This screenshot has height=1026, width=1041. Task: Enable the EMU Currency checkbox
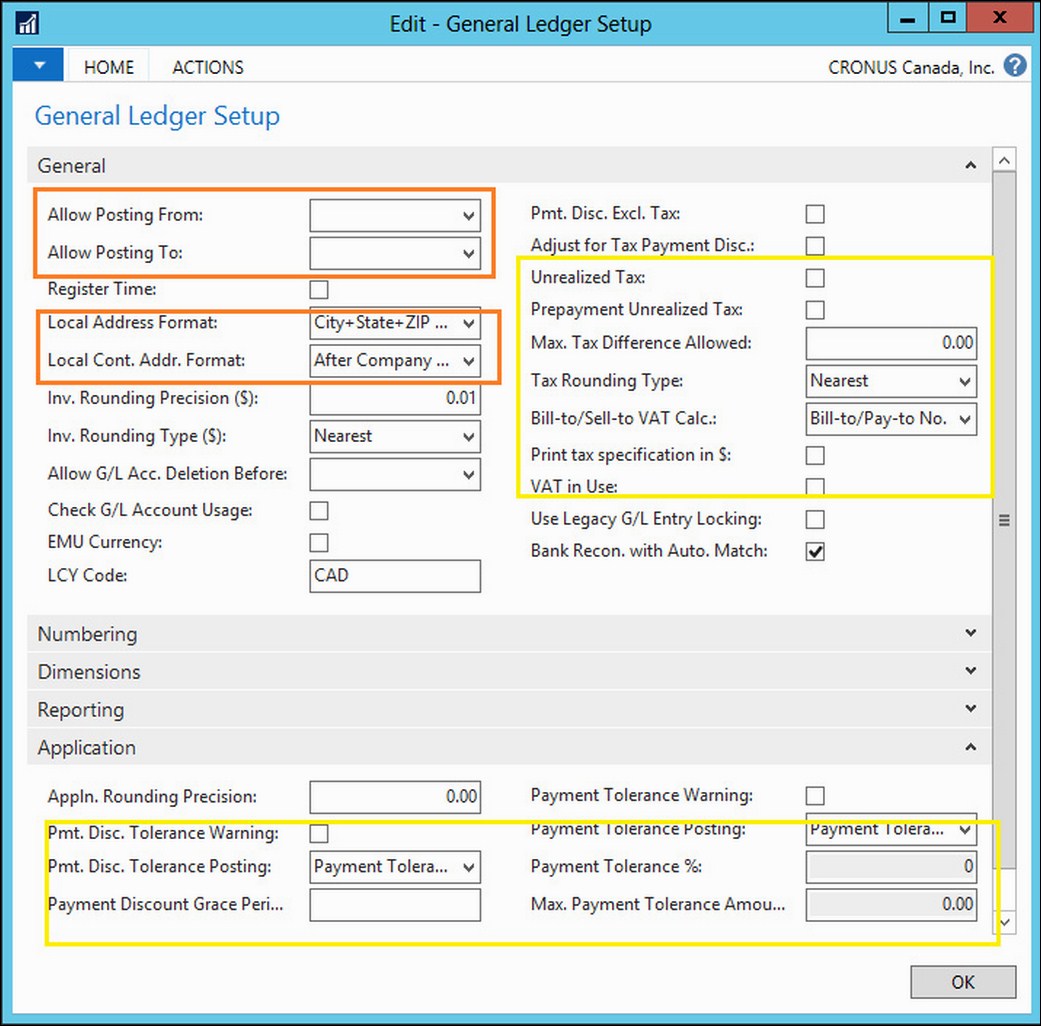pos(319,543)
